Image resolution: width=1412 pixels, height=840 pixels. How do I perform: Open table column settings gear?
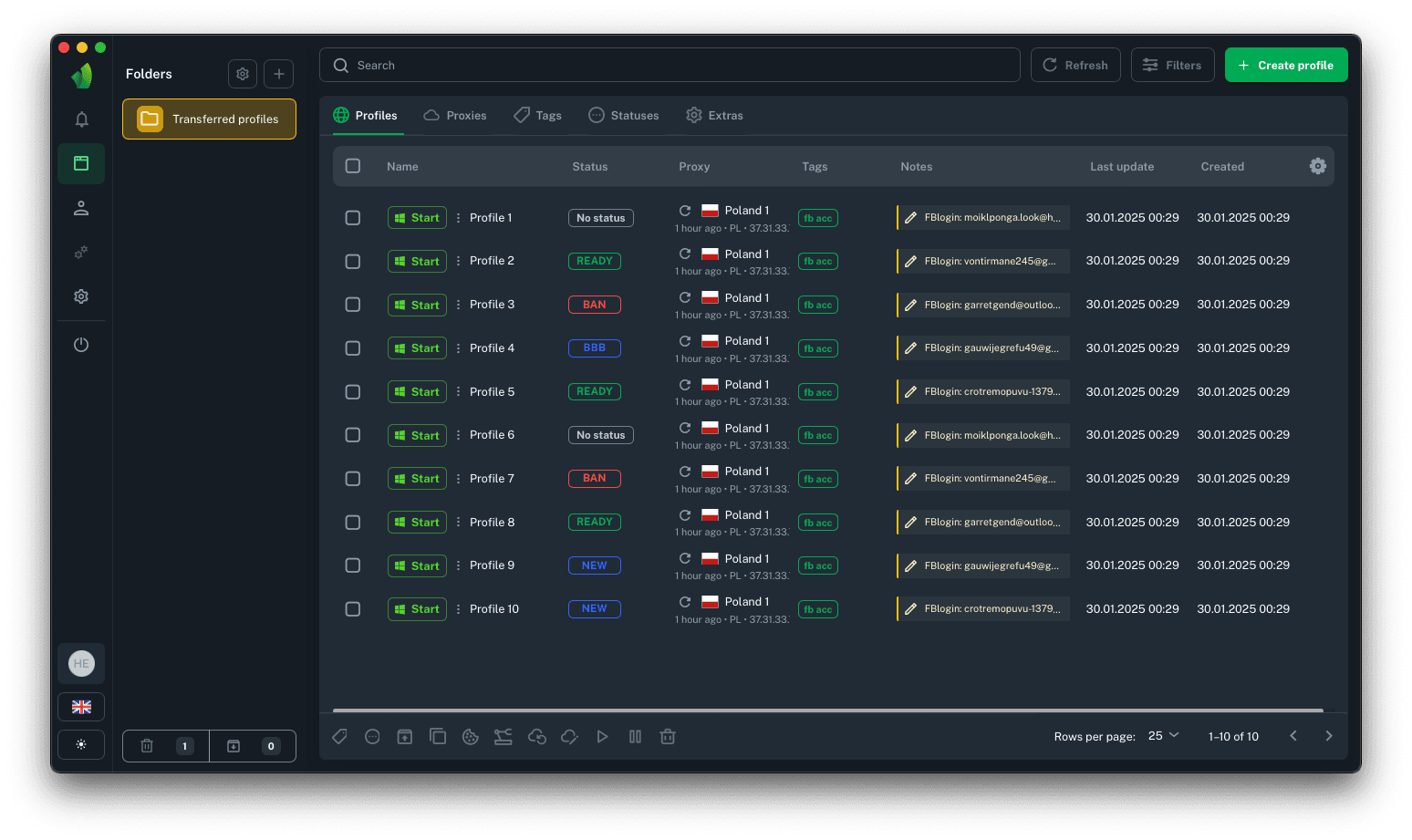(1317, 166)
